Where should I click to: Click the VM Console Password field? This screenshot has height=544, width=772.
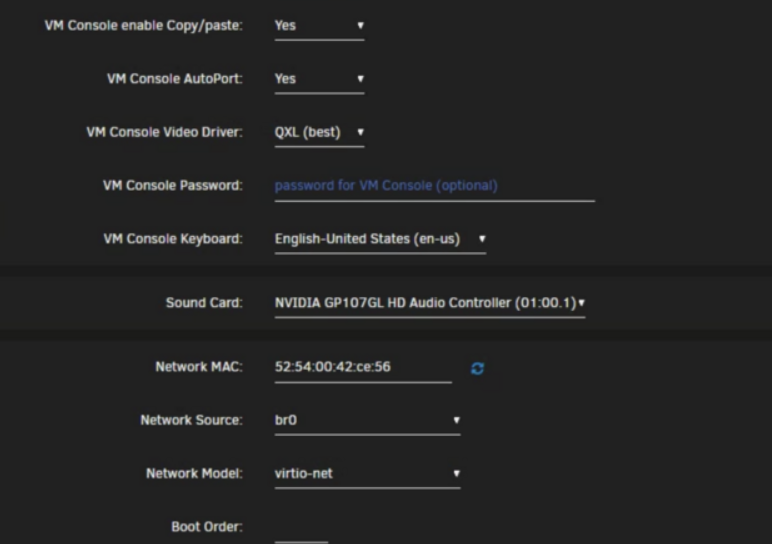point(435,186)
